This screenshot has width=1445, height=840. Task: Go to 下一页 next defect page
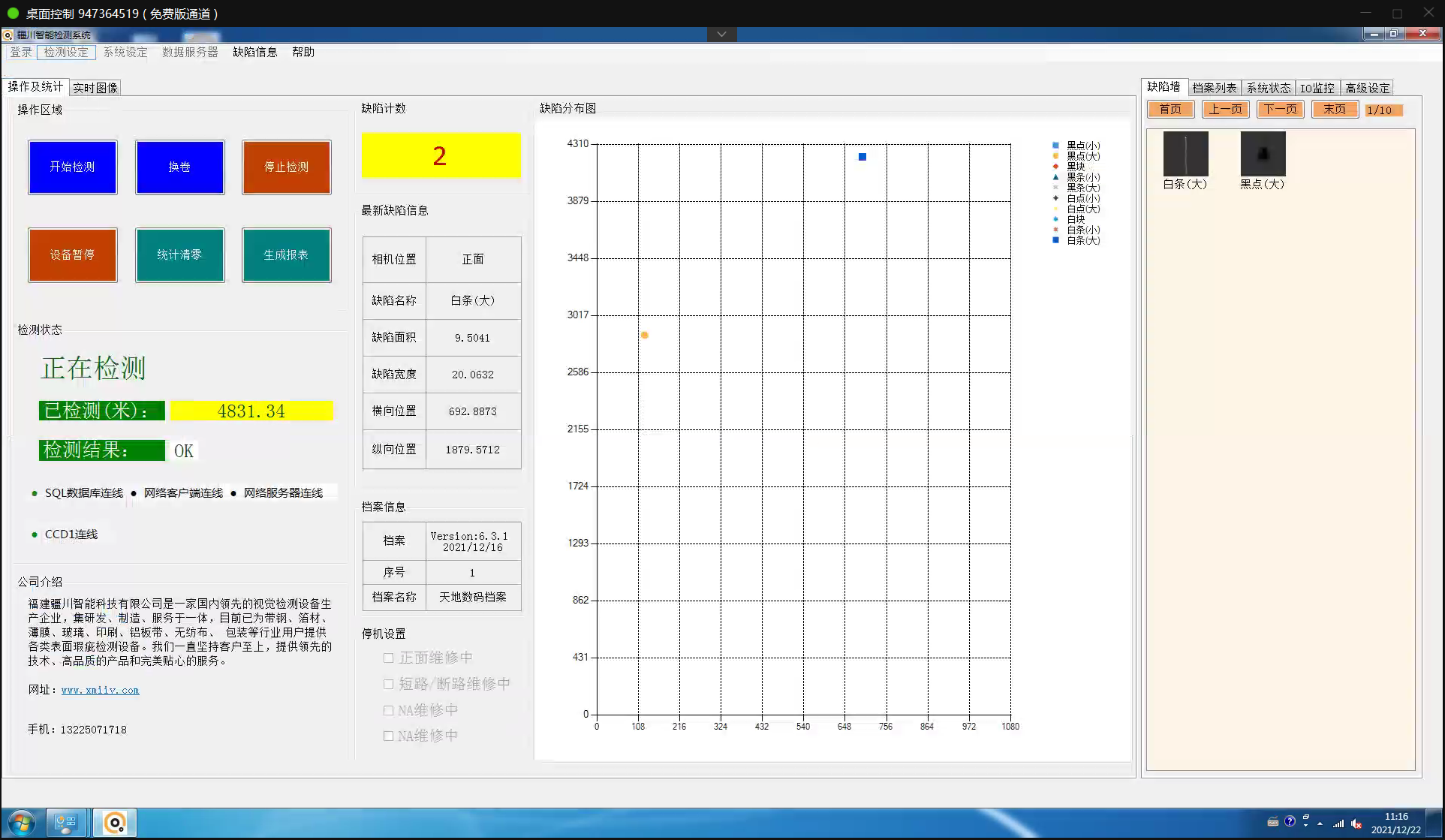pyautogui.click(x=1280, y=110)
